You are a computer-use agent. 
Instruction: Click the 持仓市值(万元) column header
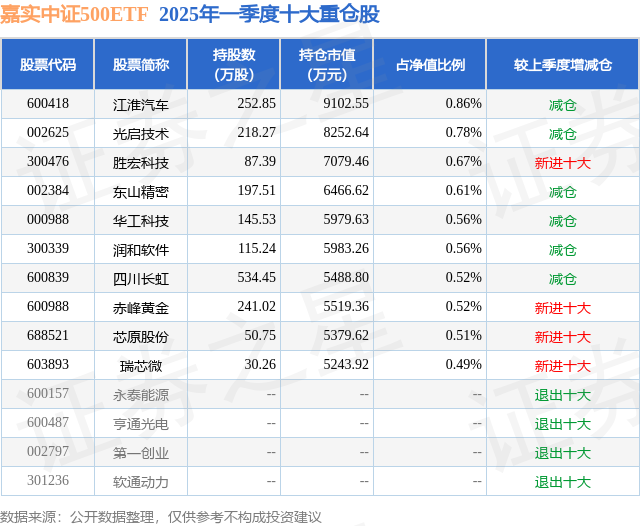click(x=327, y=64)
